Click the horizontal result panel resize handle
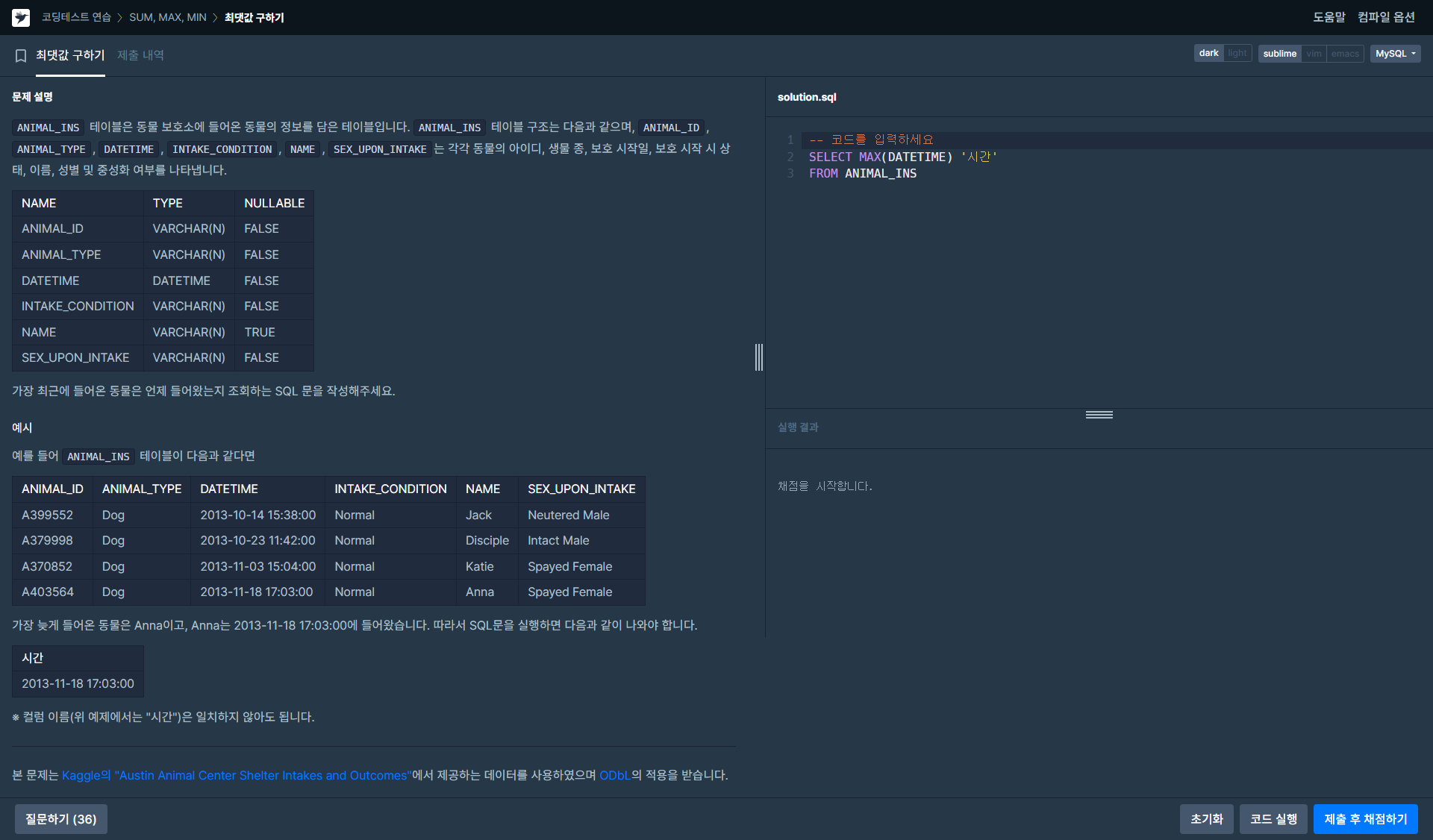1433x840 pixels. pos(1099,415)
